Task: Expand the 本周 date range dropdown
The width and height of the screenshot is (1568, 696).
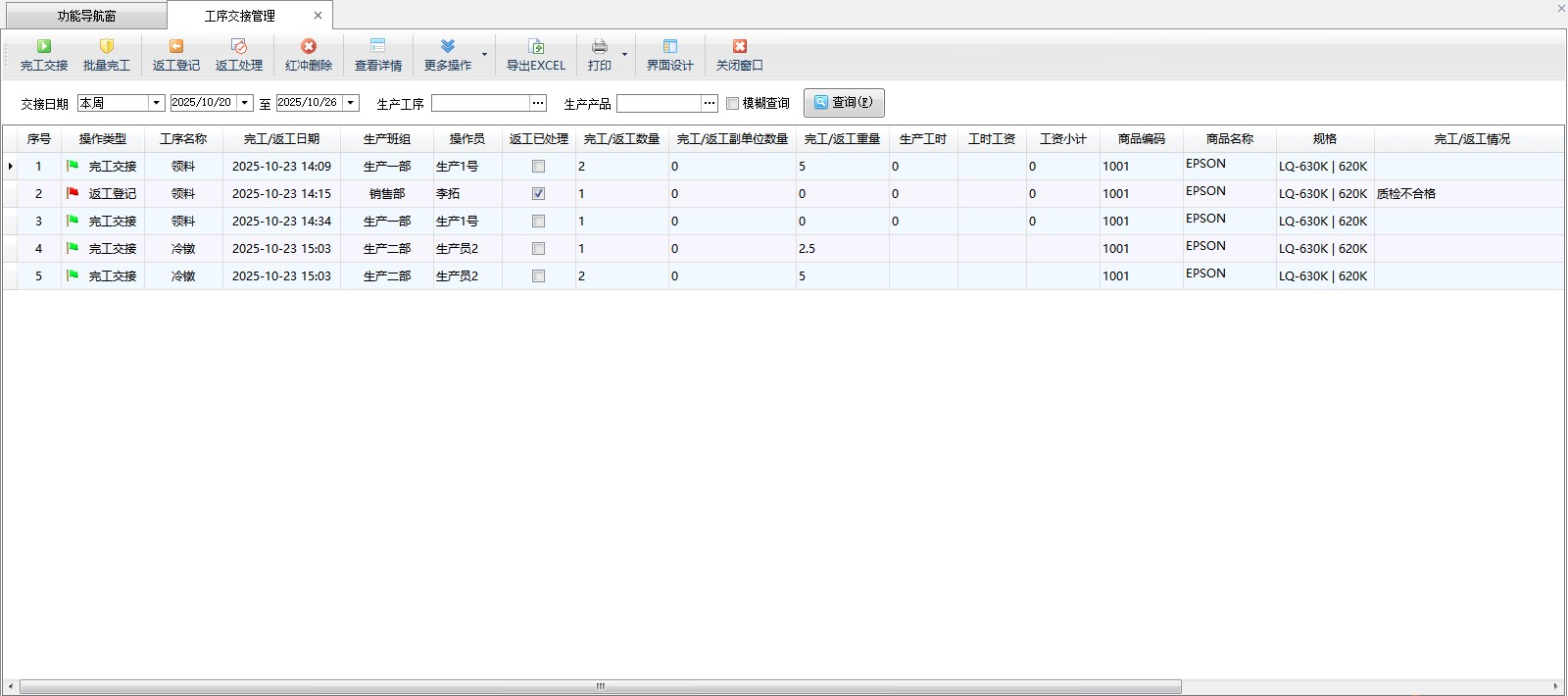Action: 156,103
